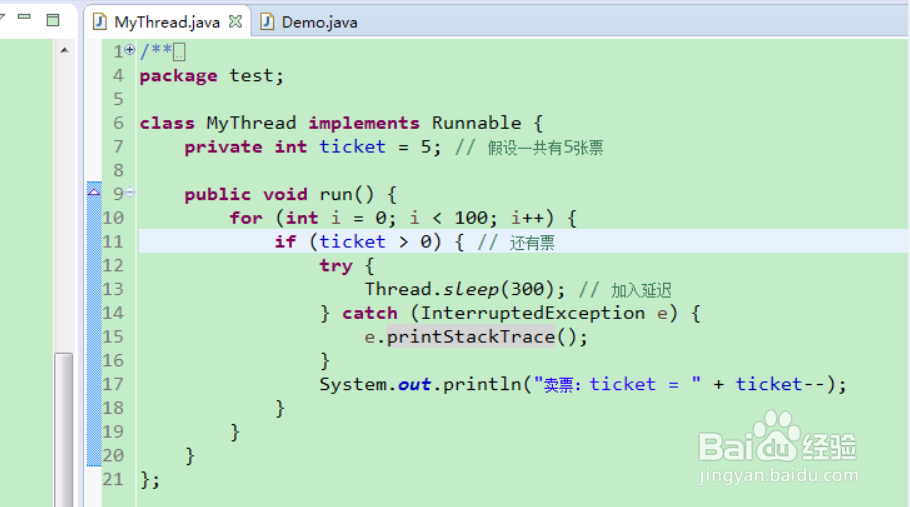910x507 pixels.
Task: Click the override marker beside line 9
Action: point(94,191)
